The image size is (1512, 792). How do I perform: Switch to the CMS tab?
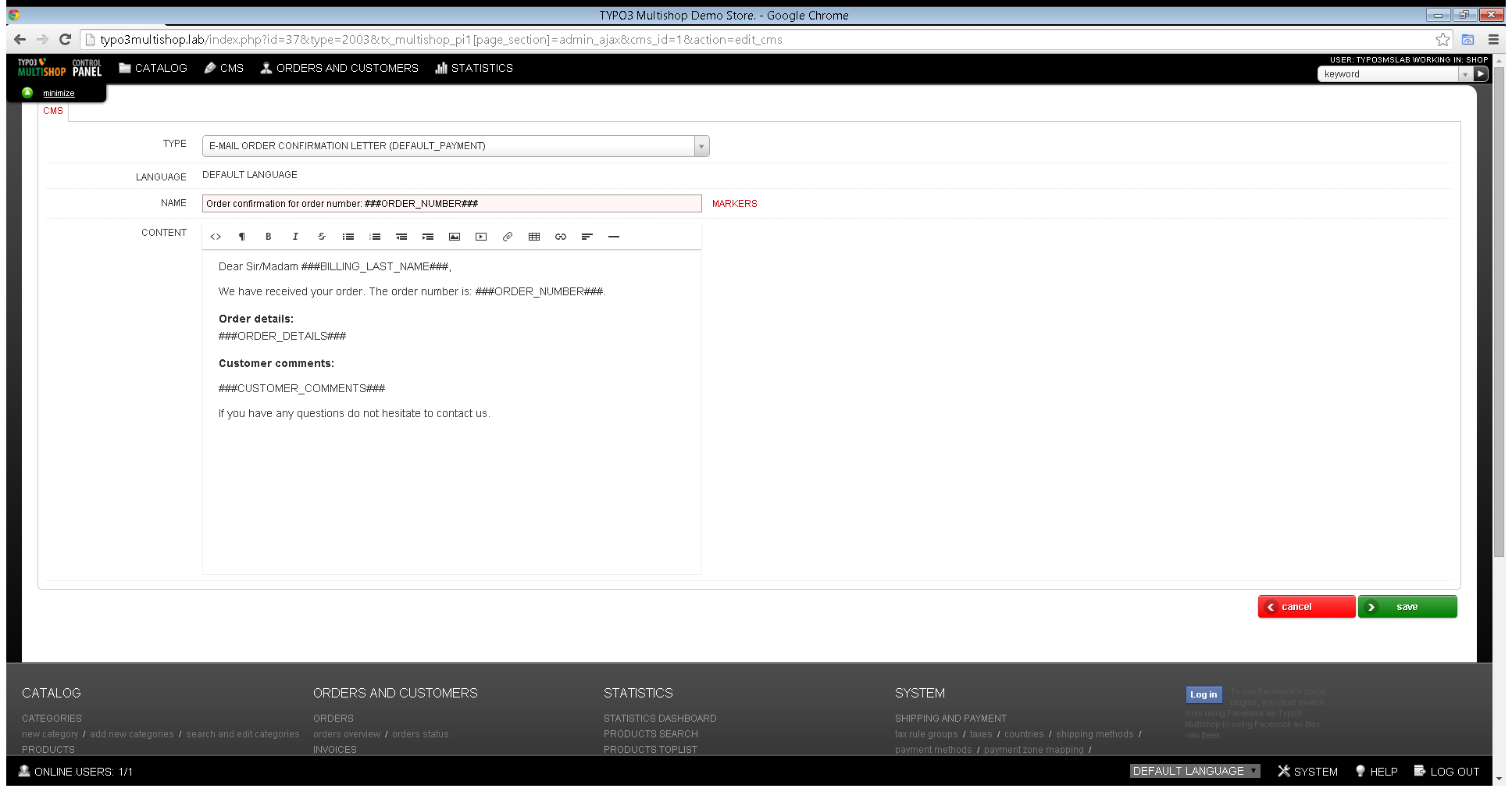[52, 111]
